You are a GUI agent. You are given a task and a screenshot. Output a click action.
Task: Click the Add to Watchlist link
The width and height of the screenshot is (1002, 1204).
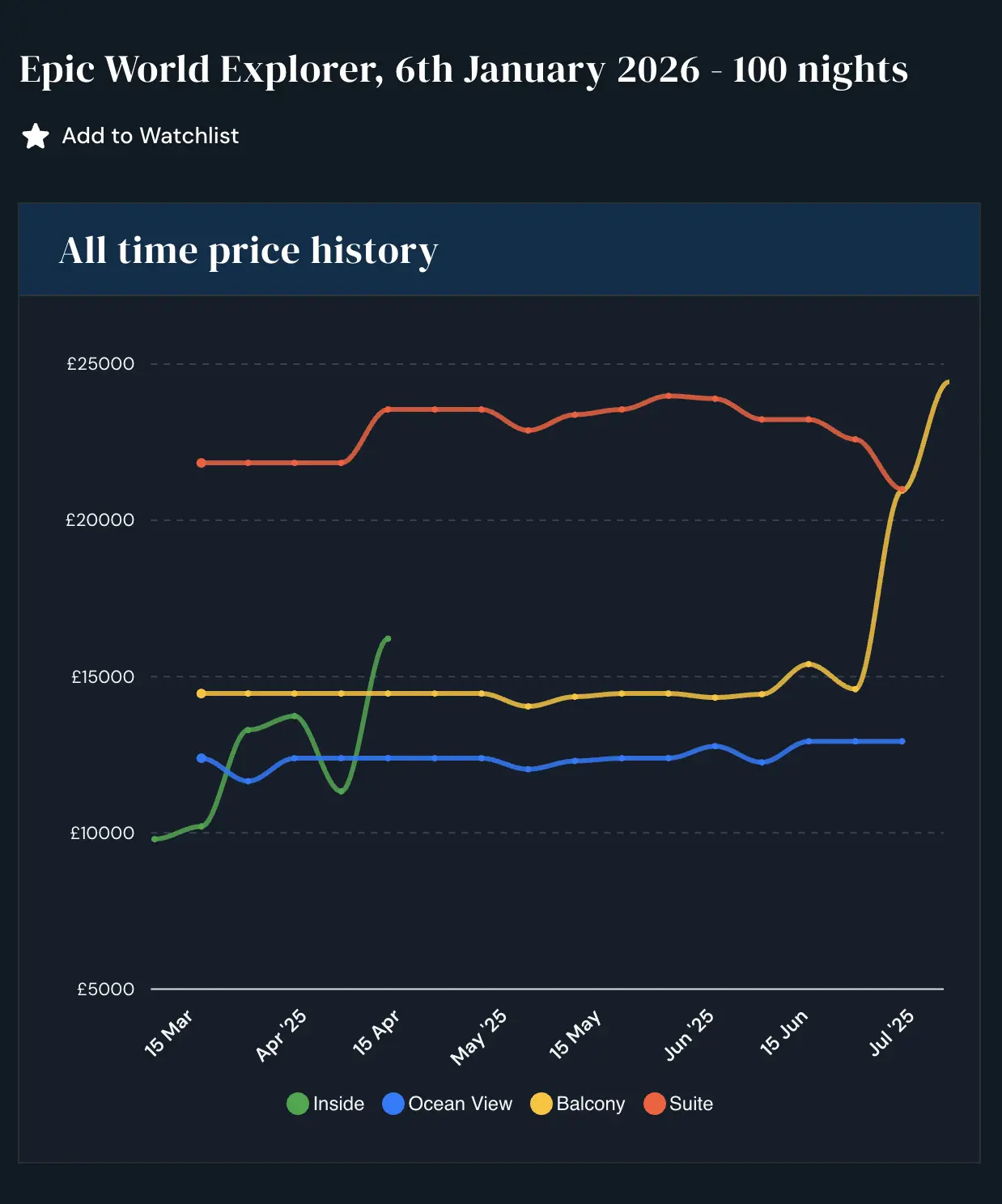coord(151,136)
